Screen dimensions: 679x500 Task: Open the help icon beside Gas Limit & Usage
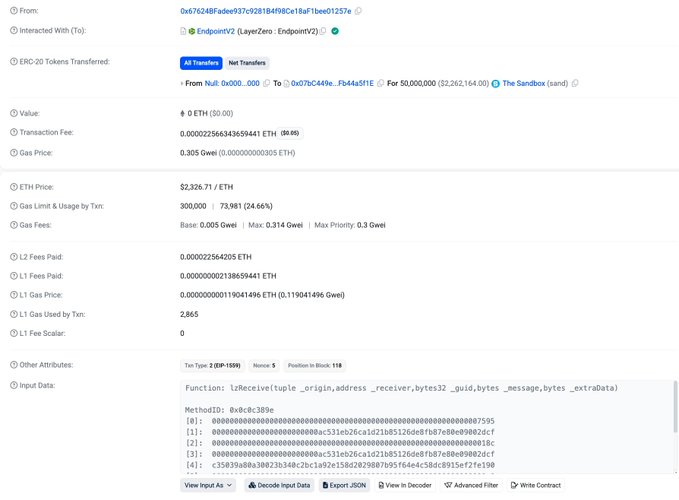14,206
